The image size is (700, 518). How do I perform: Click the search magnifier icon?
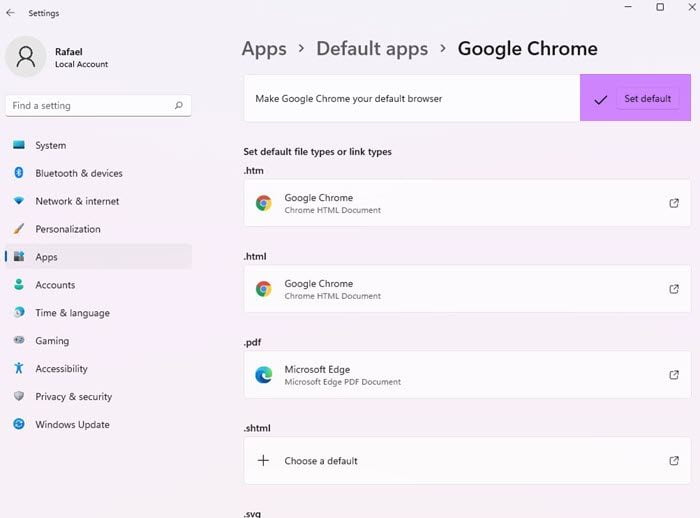point(179,105)
